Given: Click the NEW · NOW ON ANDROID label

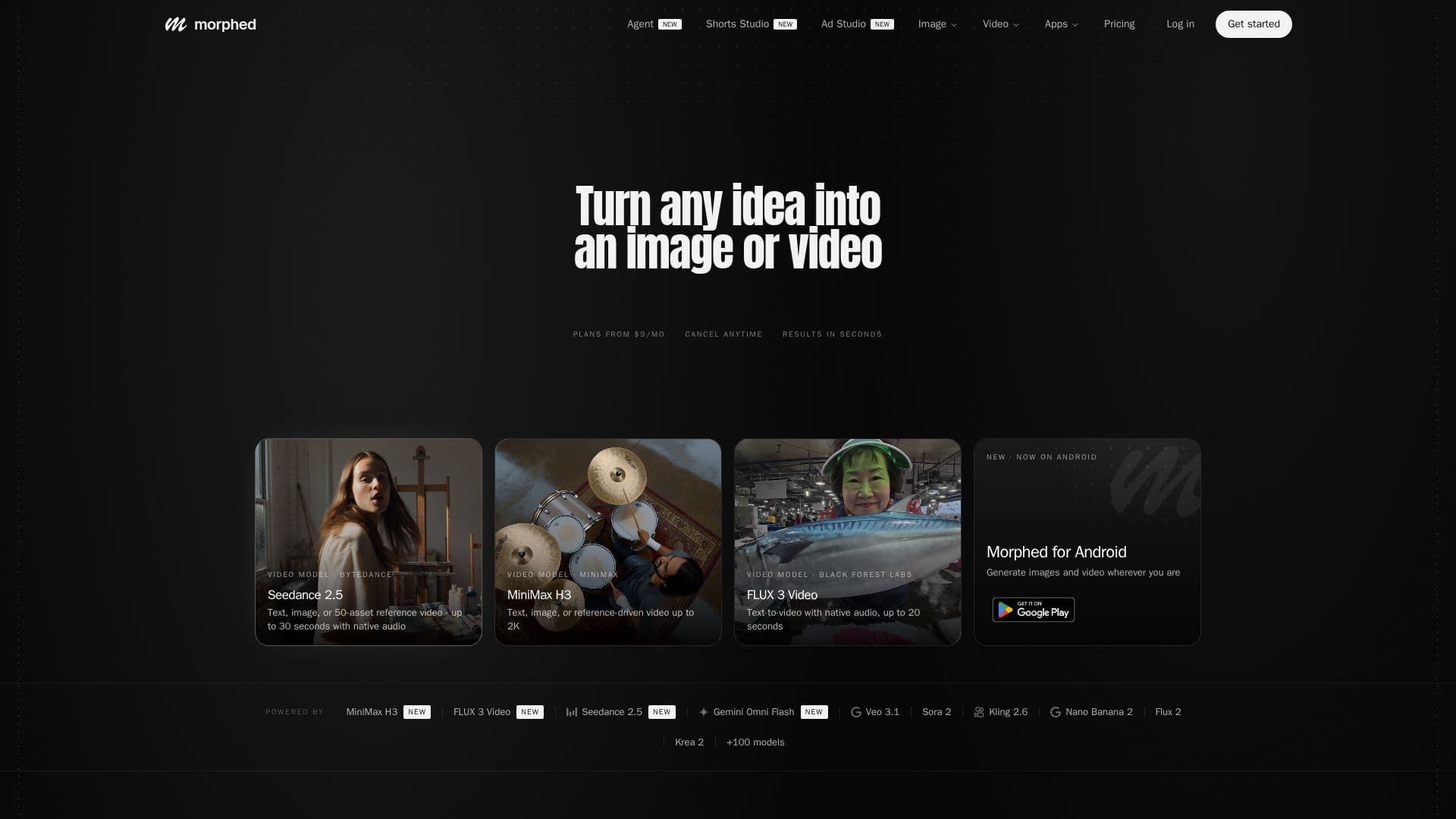Looking at the screenshot, I should [x=1041, y=457].
